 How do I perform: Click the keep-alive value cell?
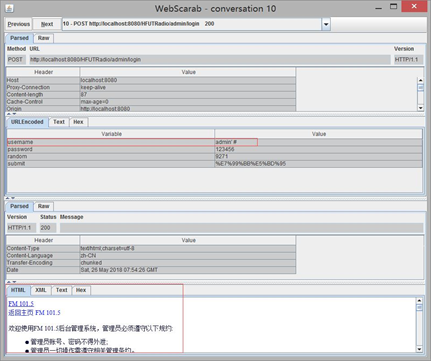(188, 87)
